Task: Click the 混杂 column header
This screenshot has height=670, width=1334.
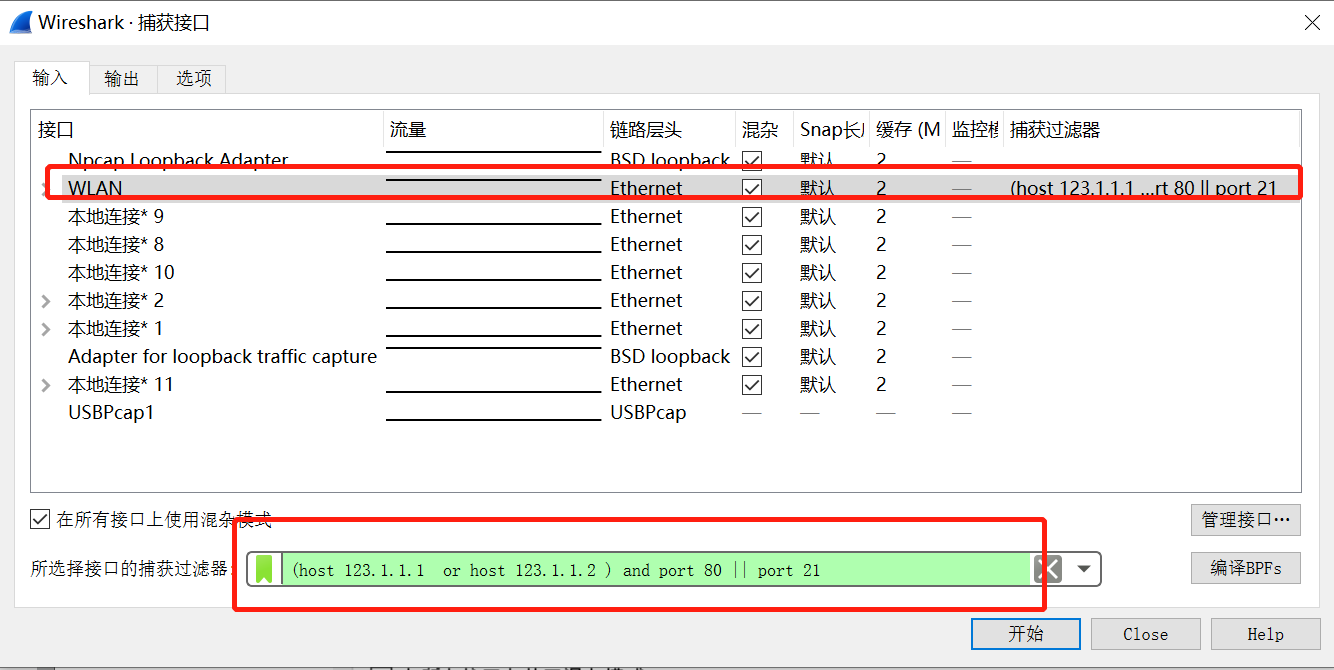Action: (764, 129)
